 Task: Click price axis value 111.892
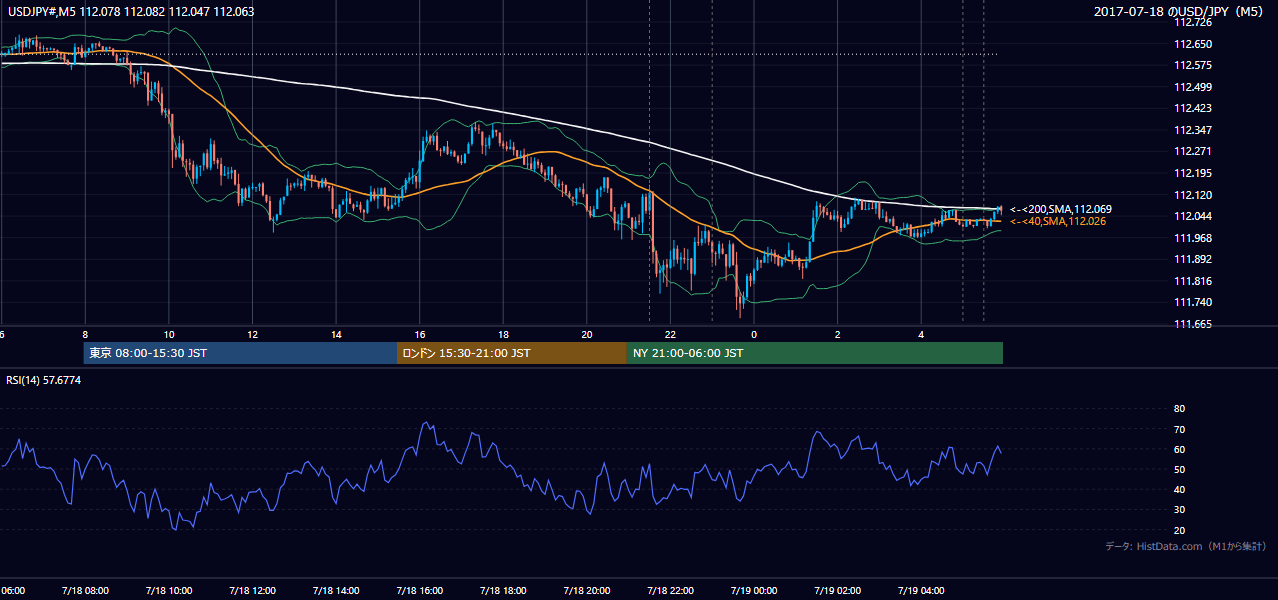click(1192, 260)
